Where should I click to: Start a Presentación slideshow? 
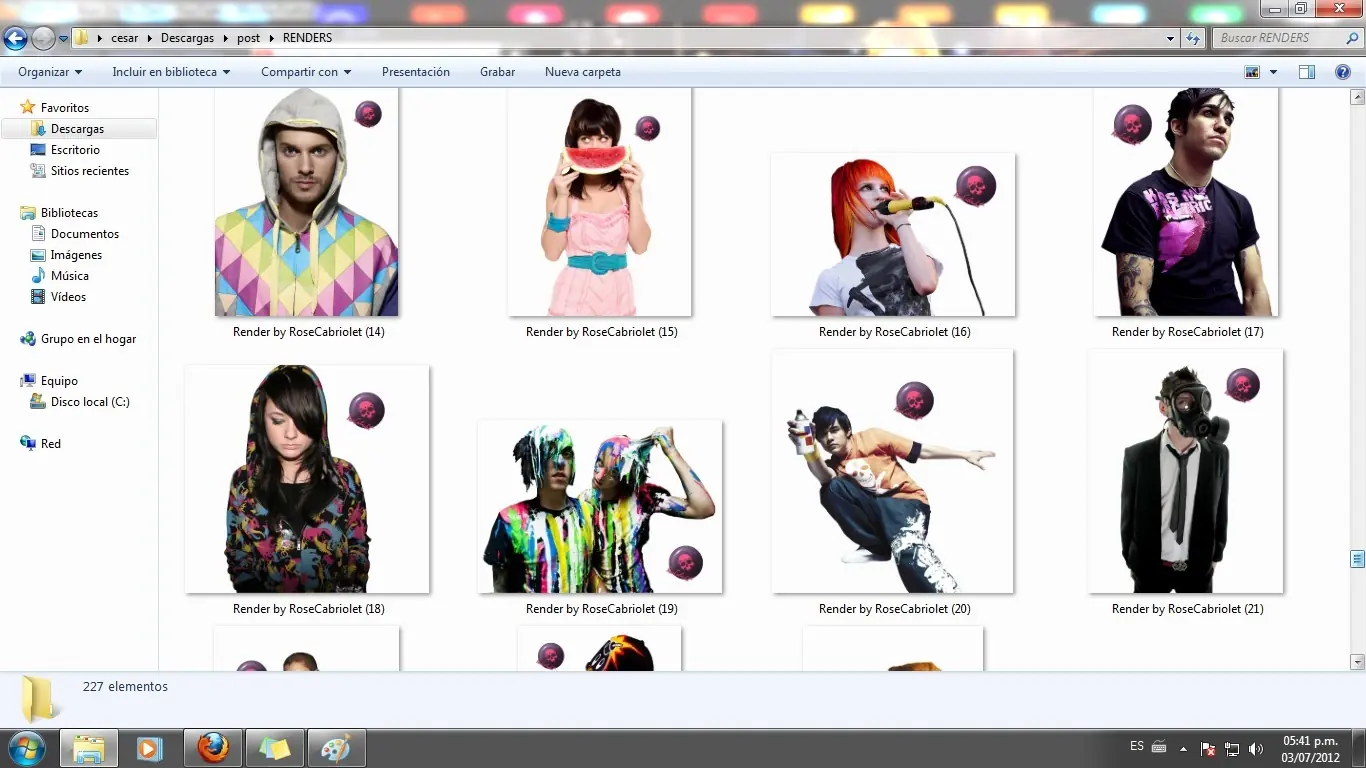416,72
